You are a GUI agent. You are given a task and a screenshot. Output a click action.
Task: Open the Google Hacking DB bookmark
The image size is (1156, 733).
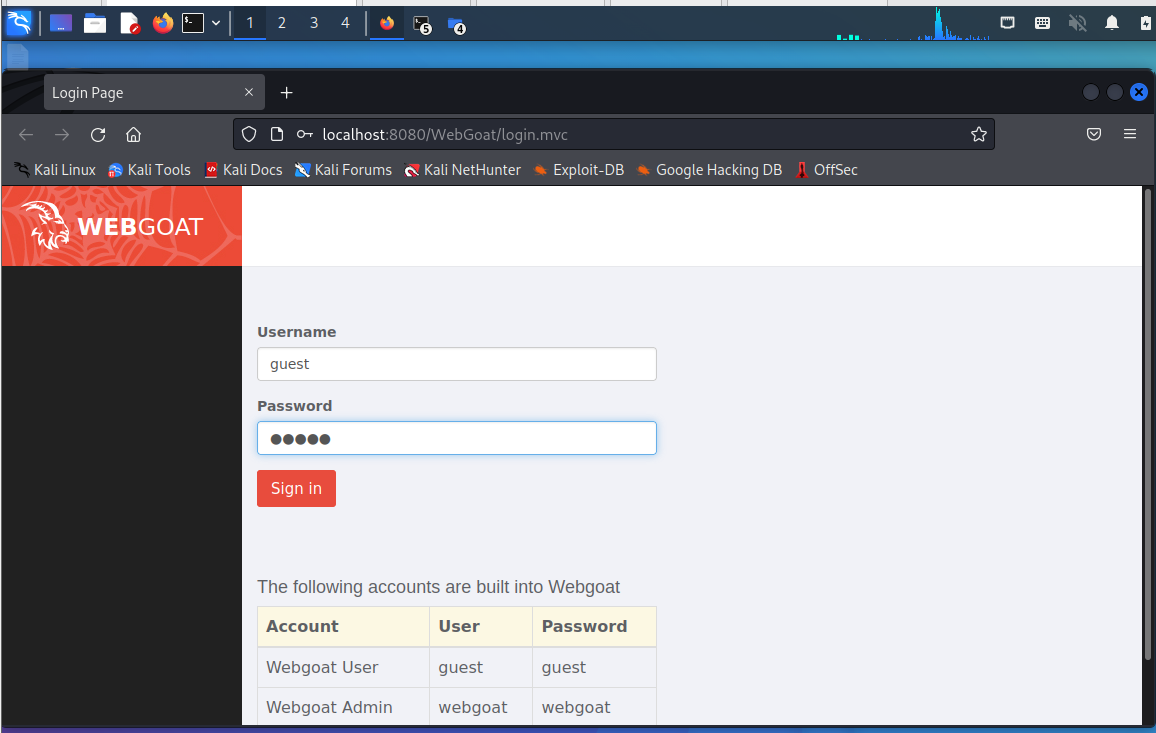708,170
